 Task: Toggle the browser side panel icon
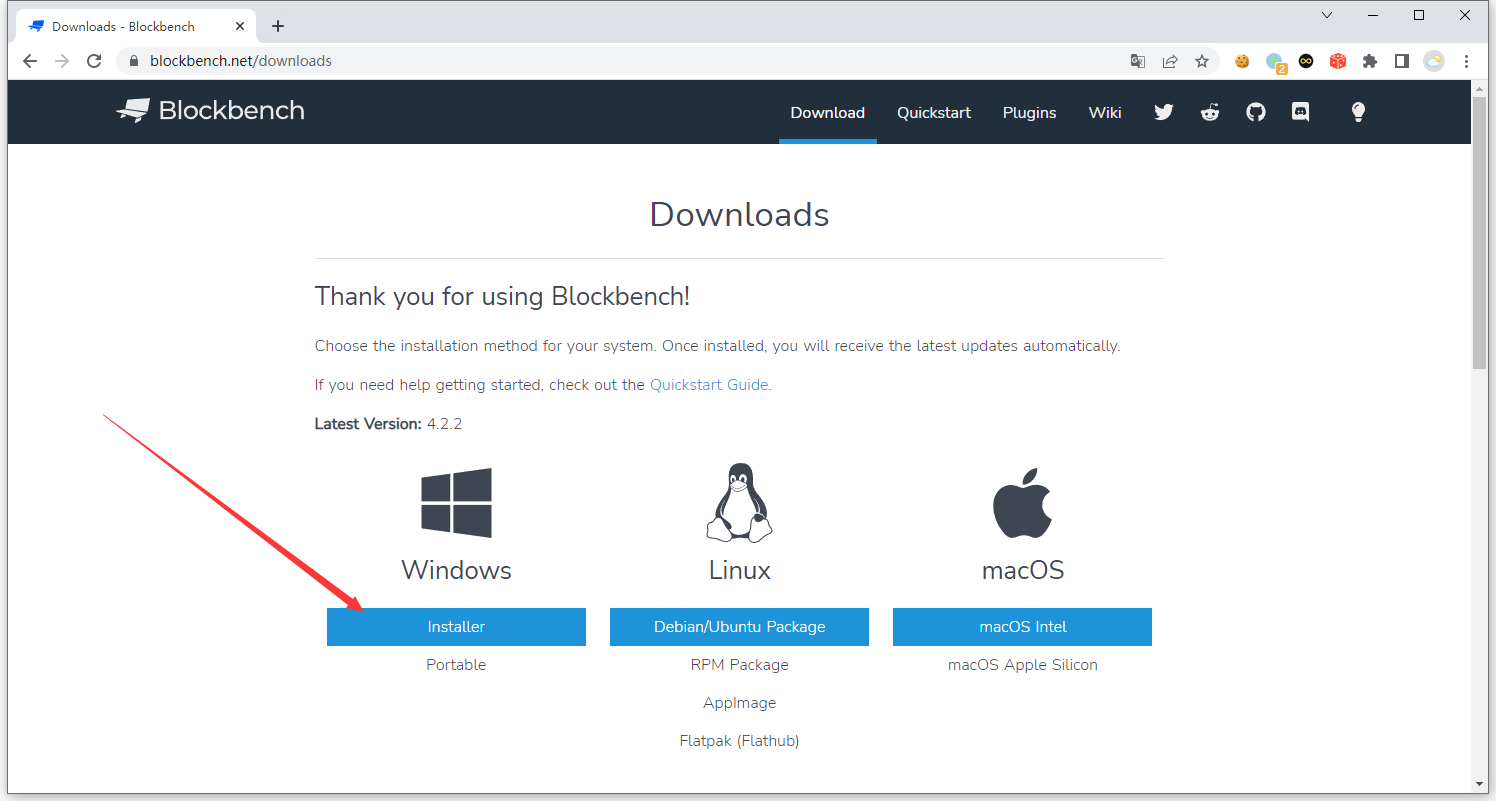[x=1402, y=61]
